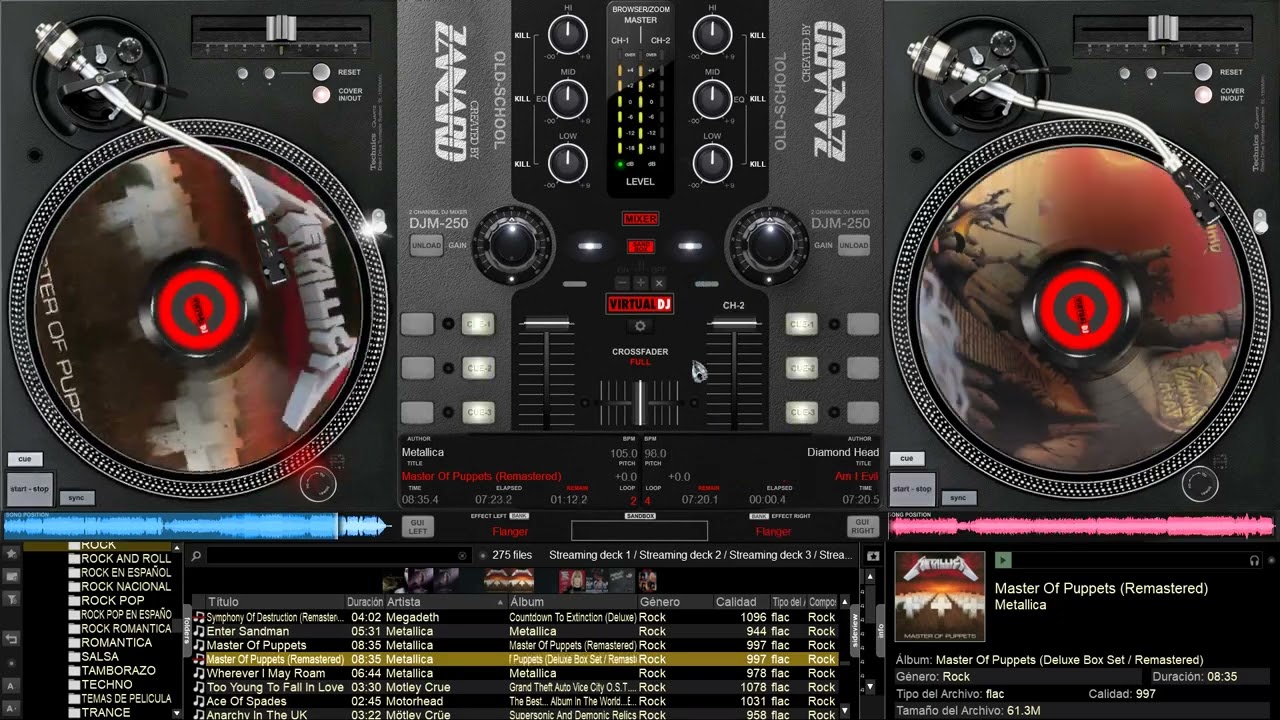The width and height of the screenshot is (1280, 720).
Task: Toggle the red SANDBOX button in the mixer
Action: (x=640, y=246)
